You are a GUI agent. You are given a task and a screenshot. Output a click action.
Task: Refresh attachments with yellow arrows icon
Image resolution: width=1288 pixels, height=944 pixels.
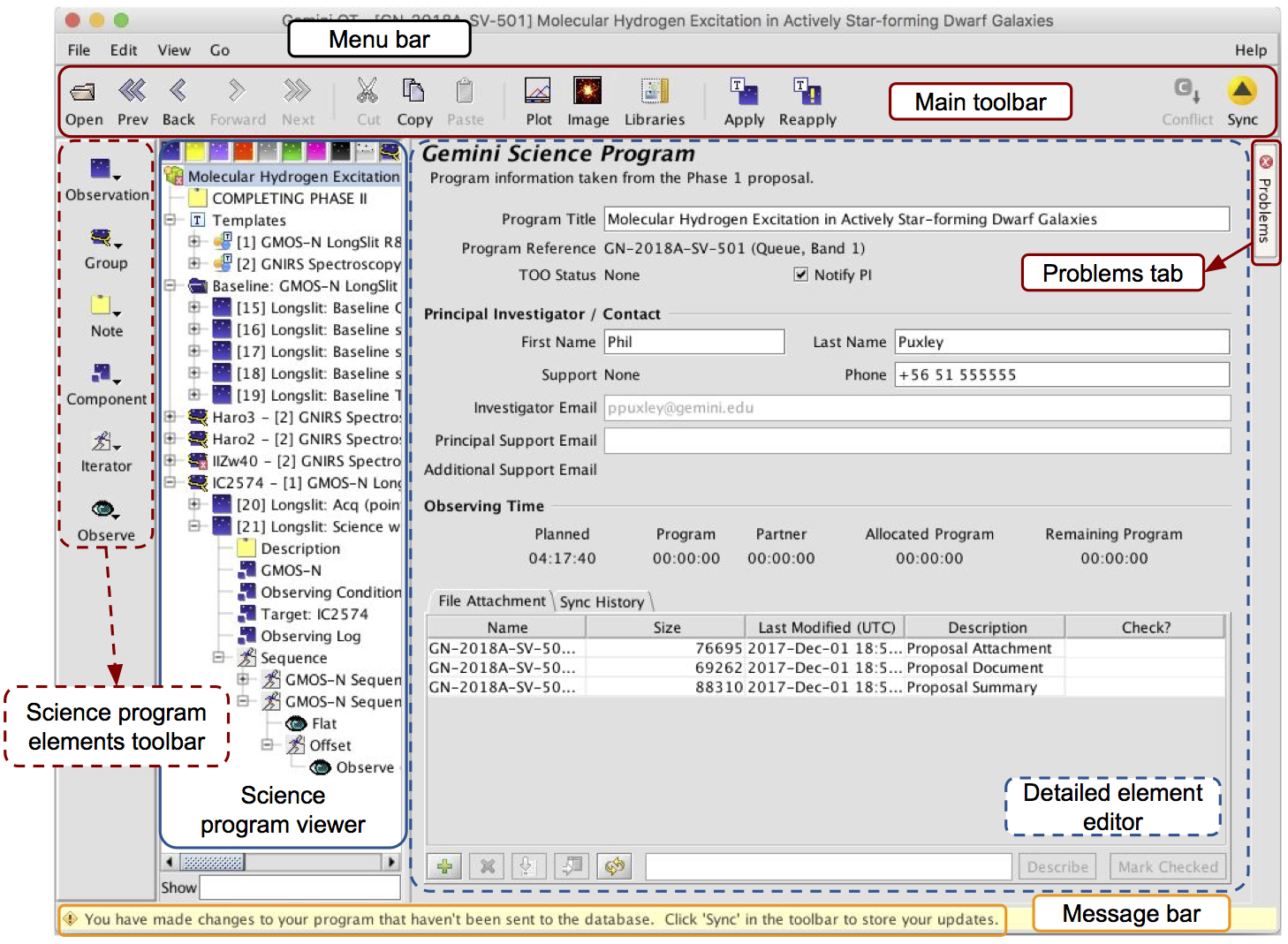click(614, 866)
